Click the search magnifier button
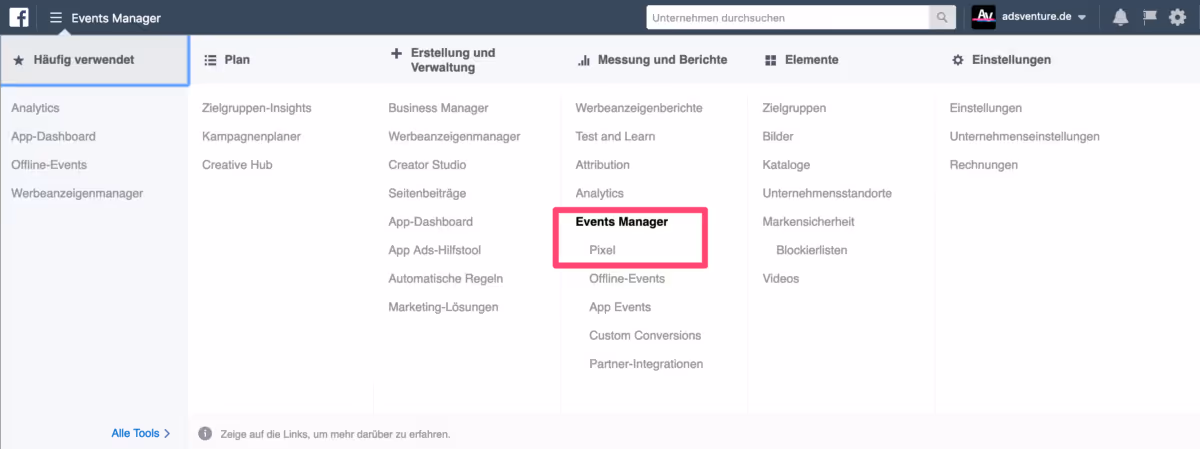The image size is (1200, 449). pyautogui.click(x=942, y=18)
